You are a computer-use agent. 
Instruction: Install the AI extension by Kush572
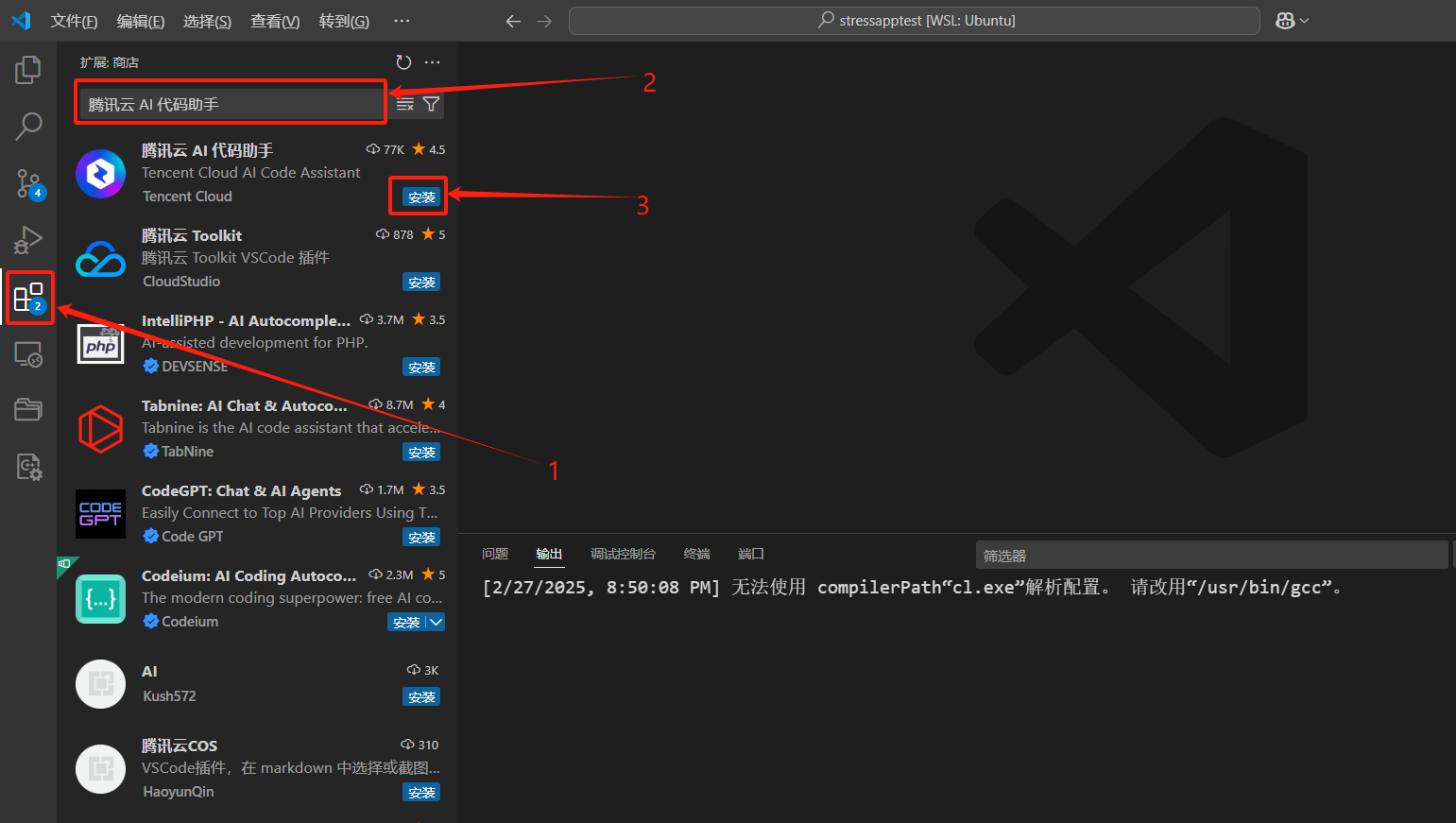tap(421, 696)
